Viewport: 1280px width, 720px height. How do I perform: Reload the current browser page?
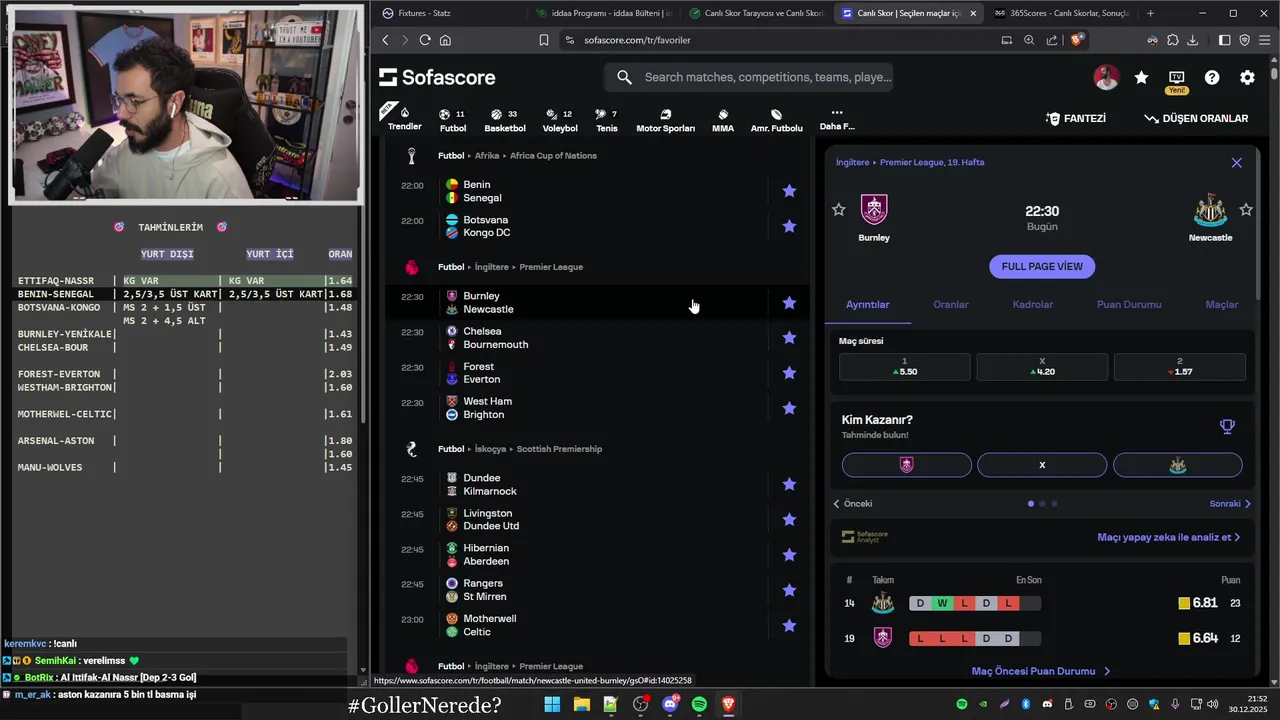tap(425, 40)
